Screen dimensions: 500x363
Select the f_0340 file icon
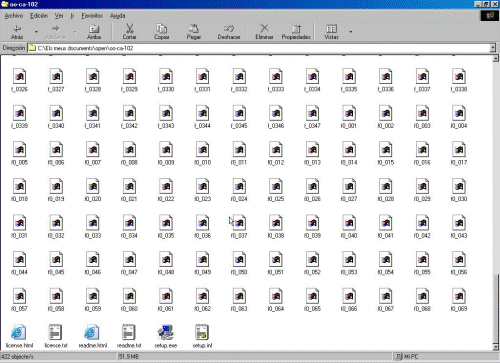[x=56, y=113]
